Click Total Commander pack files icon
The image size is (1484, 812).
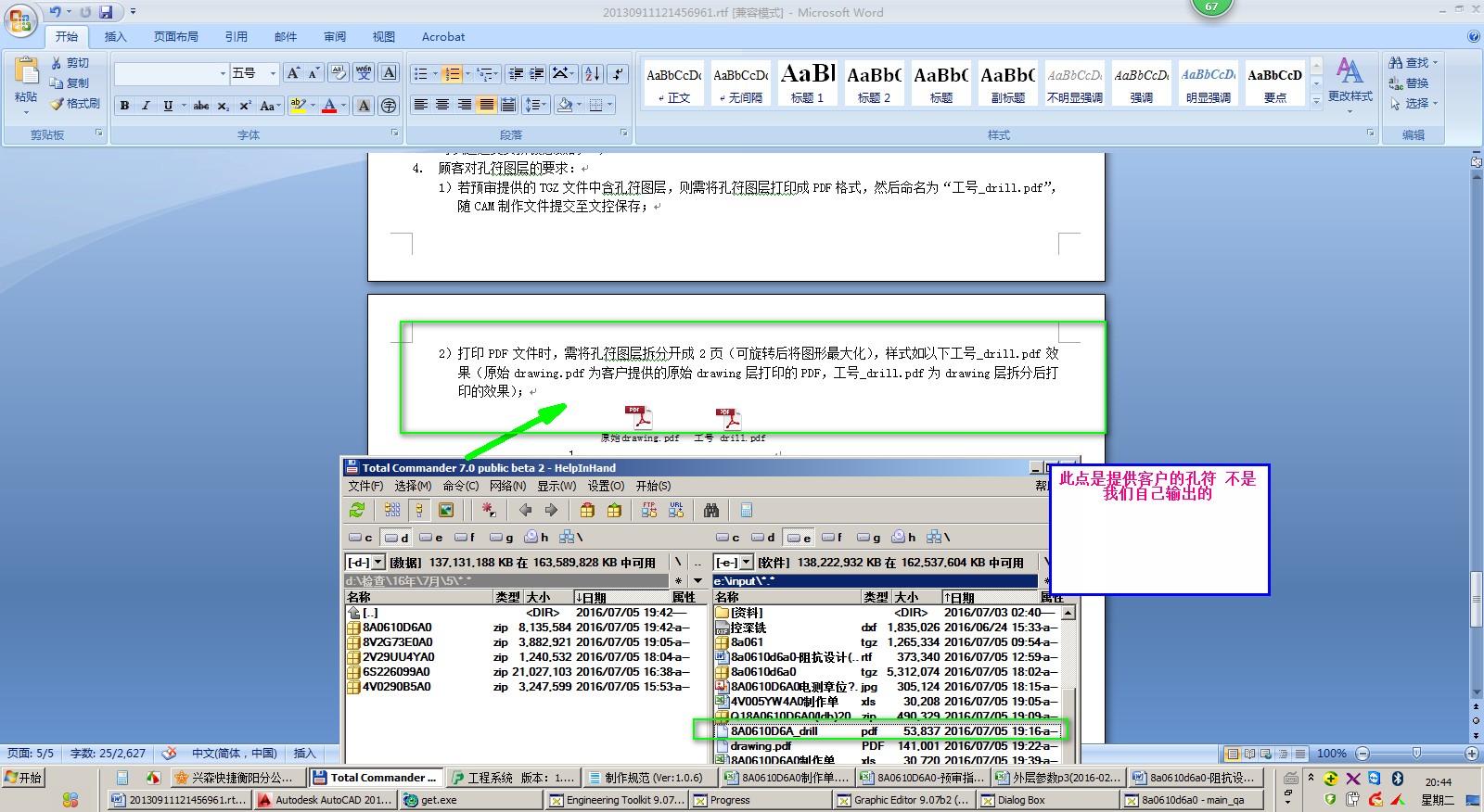coord(587,510)
